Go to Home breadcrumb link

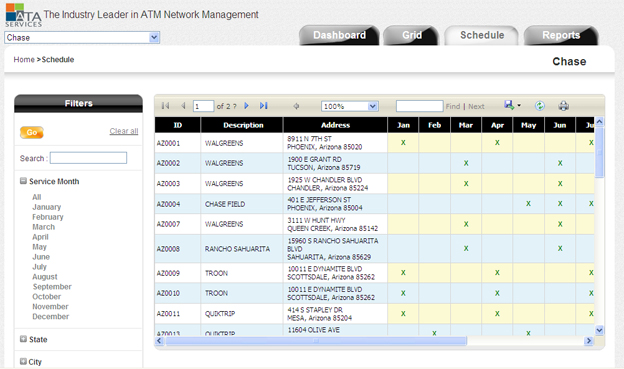[24, 59]
